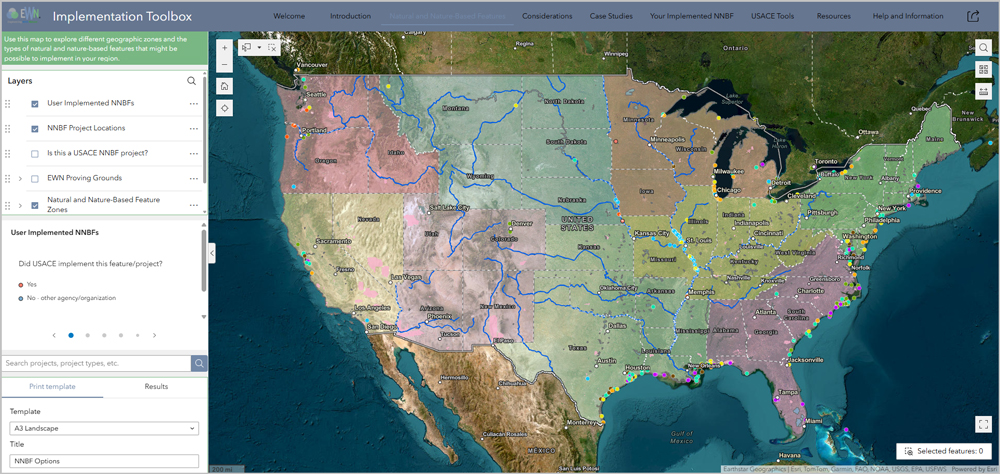Jump to third legend page dot
Screen dimensions: 1000x474
click(104, 335)
